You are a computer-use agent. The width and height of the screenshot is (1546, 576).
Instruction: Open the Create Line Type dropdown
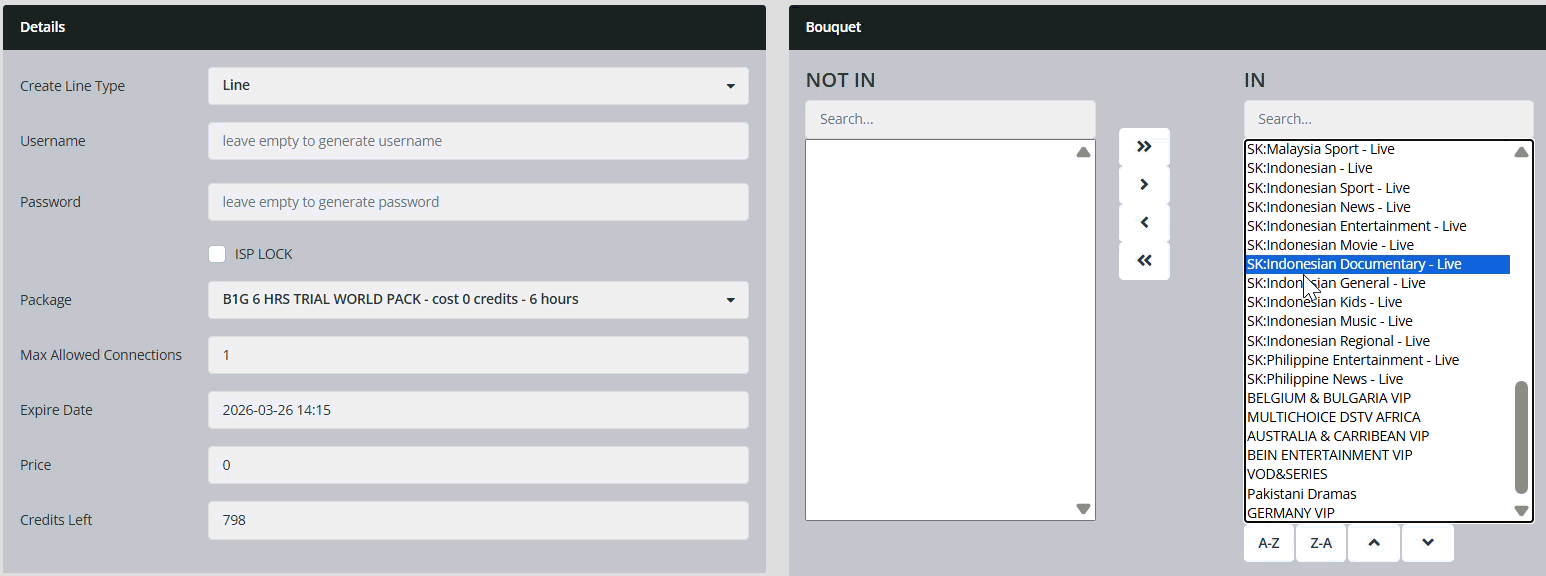478,86
